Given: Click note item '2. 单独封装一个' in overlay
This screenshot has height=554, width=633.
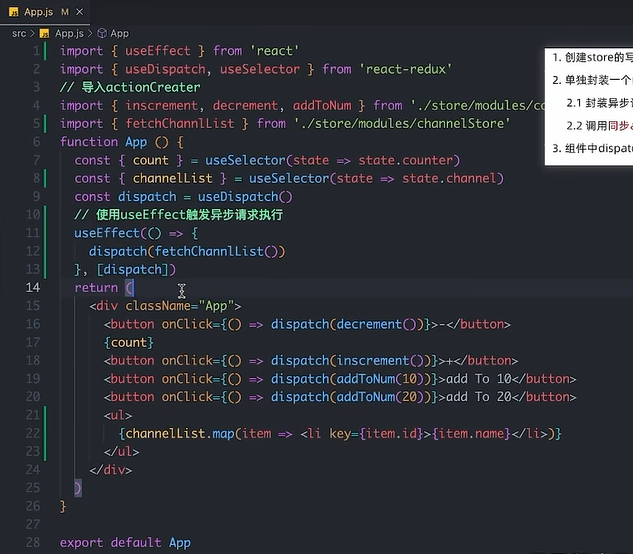Looking at the screenshot, I should (592, 80).
